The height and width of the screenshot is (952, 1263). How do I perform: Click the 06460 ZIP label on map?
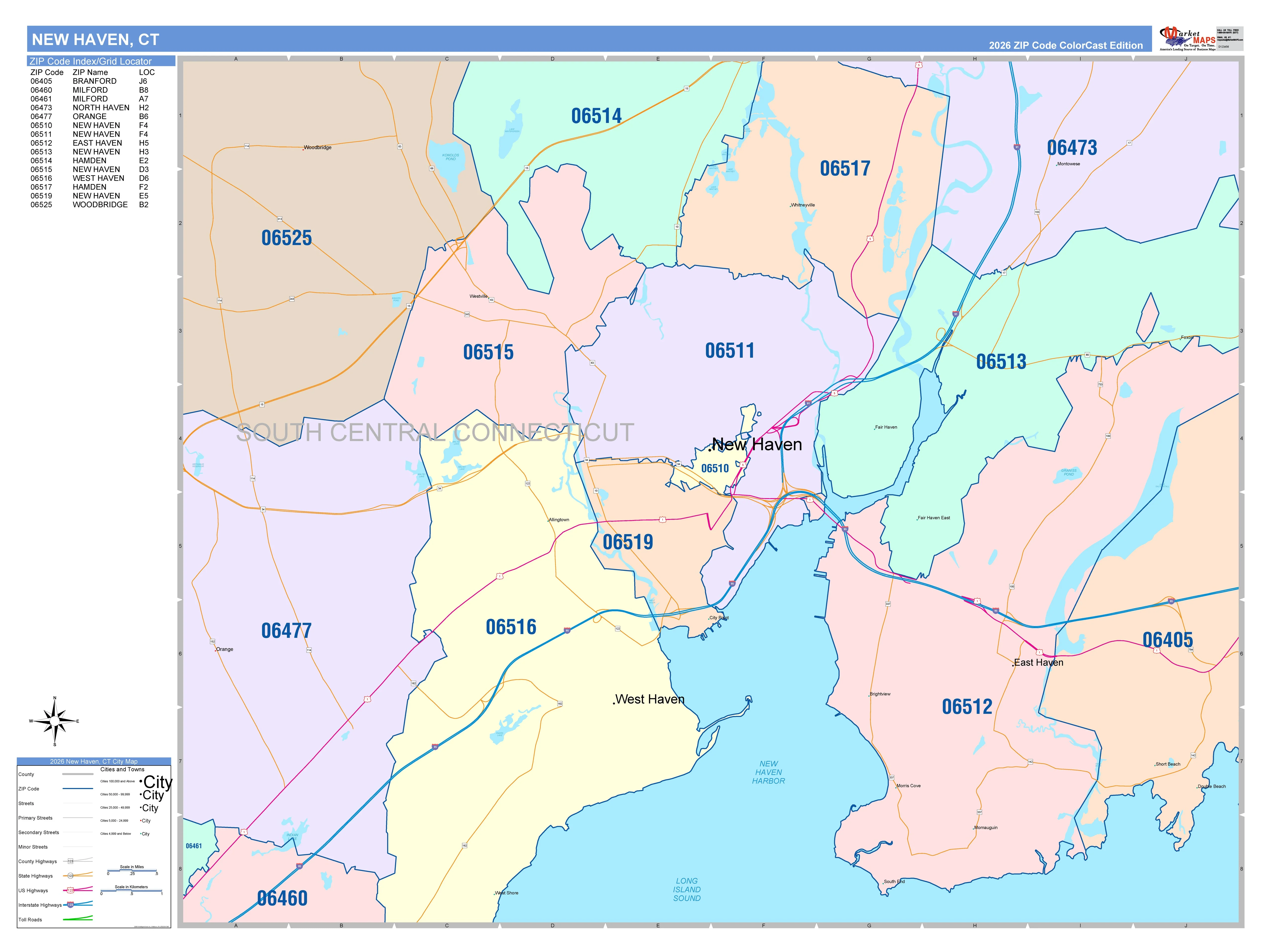(282, 898)
